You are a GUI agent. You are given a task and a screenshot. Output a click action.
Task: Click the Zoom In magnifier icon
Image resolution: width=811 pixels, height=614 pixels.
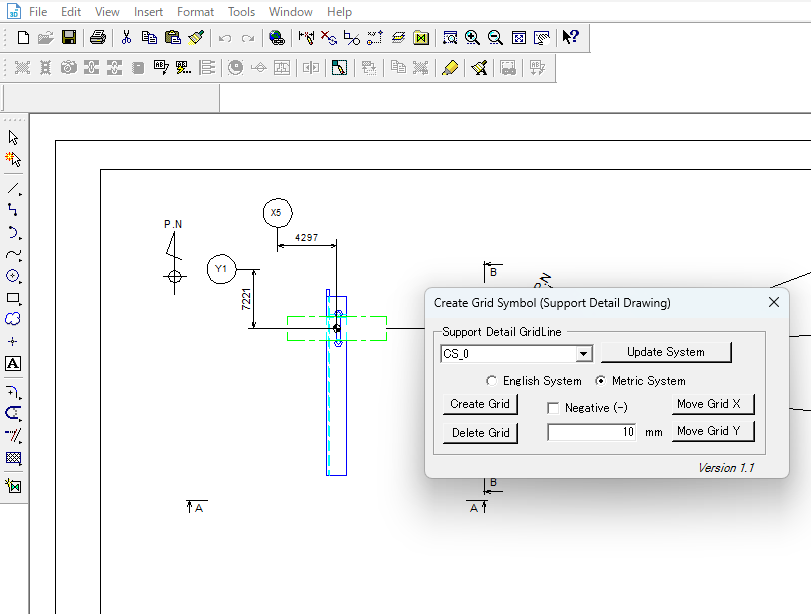(472, 38)
